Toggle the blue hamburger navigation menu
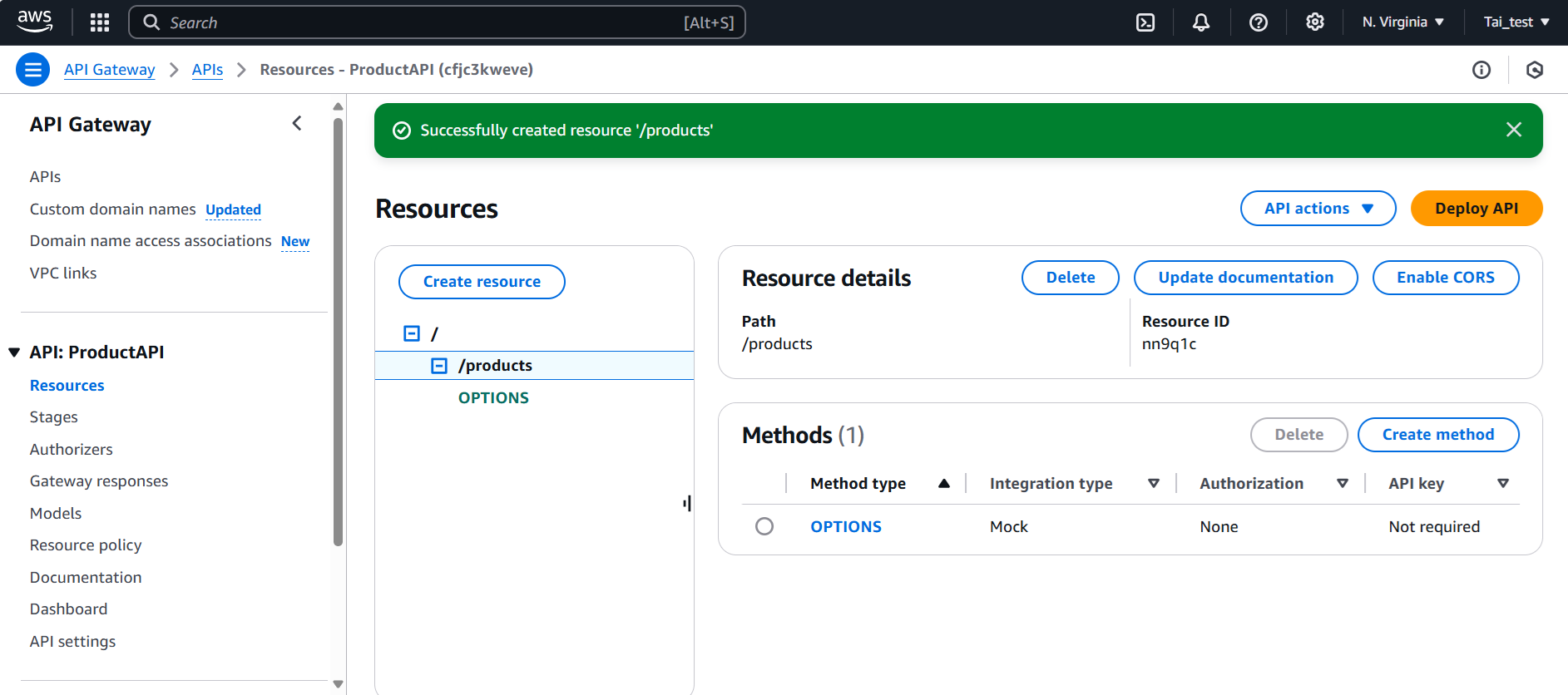The image size is (1568, 695). [x=33, y=70]
